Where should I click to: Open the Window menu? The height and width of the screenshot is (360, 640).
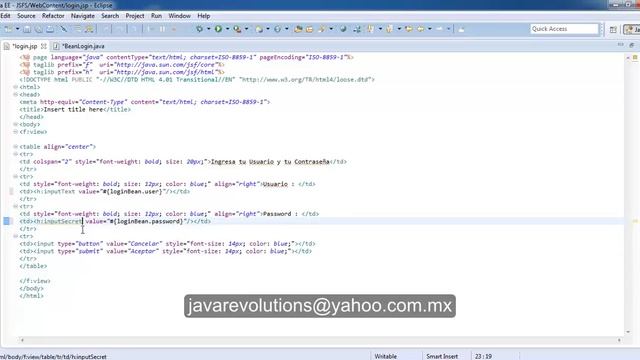[180, 16]
